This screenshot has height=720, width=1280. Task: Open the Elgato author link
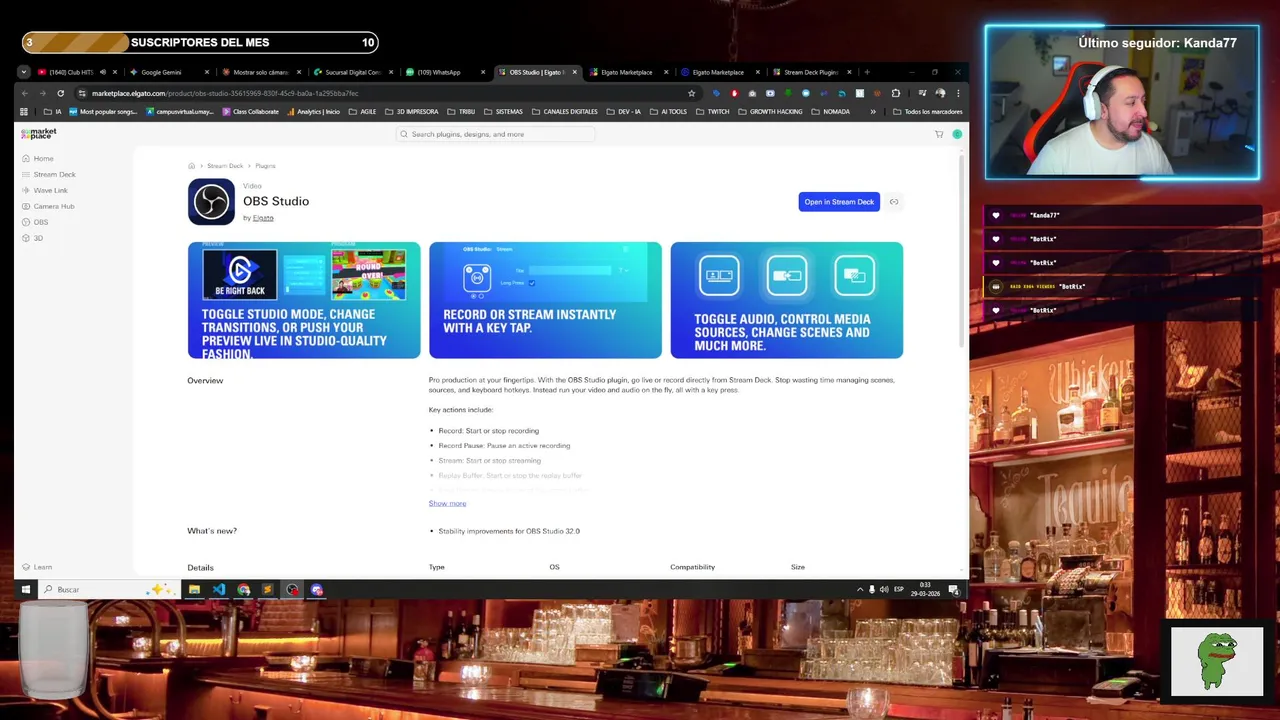coord(263,218)
